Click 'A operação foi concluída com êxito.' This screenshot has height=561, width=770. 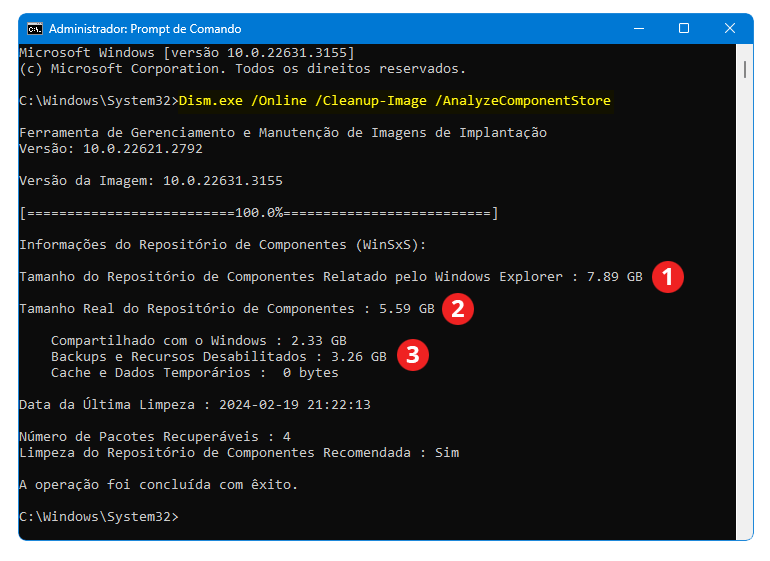(x=159, y=484)
